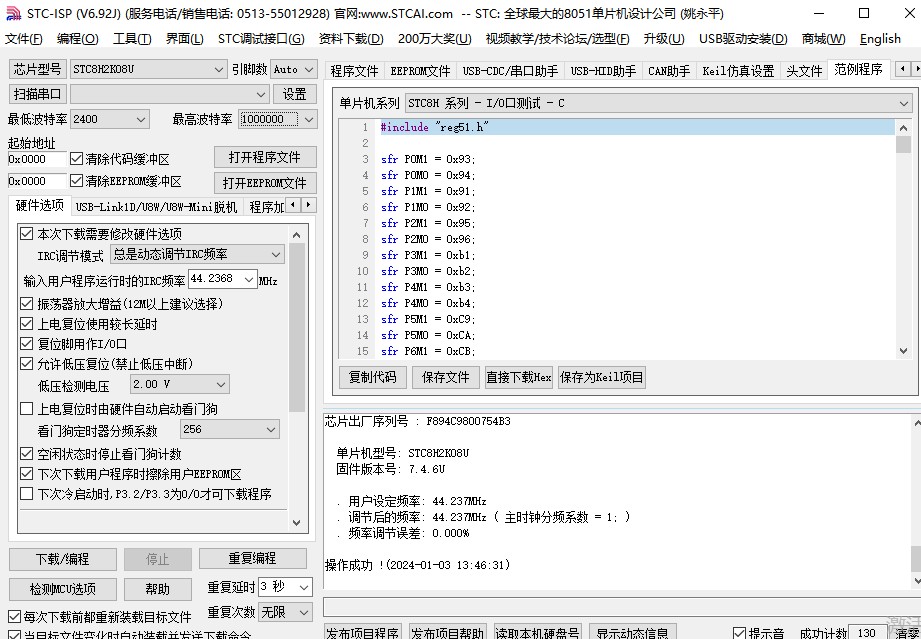Image resolution: width=921 pixels, height=639 pixels.
Task: Click the code editor vertical scrollbar thumb
Action: [903, 144]
